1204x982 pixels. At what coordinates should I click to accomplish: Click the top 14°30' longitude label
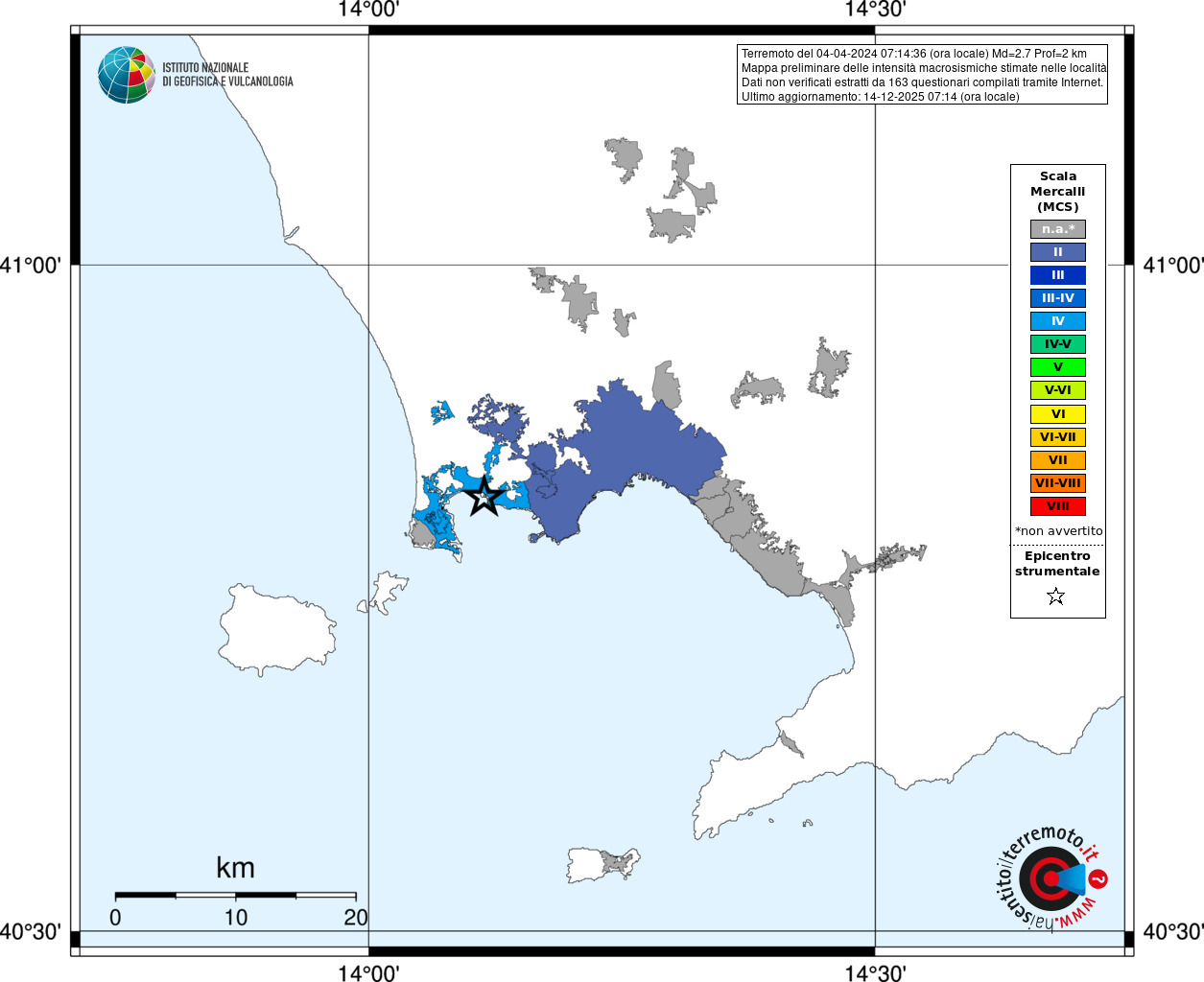[x=875, y=10]
